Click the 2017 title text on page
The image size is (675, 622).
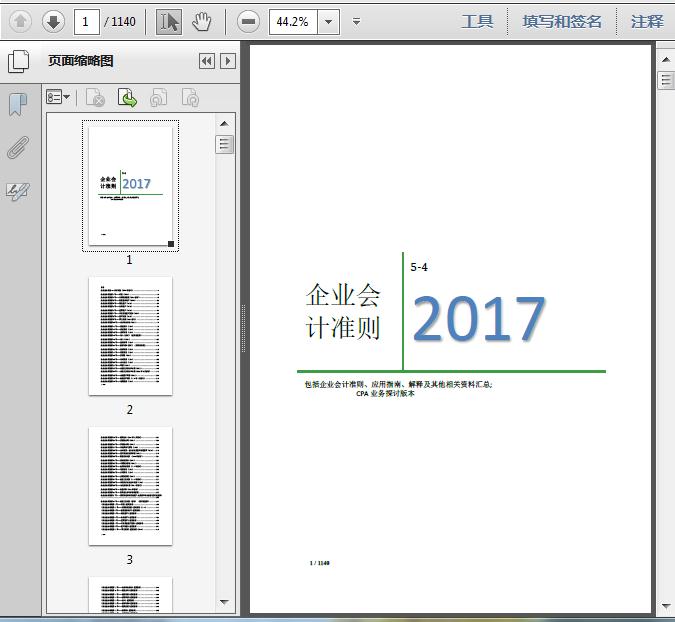(x=479, y=319)
